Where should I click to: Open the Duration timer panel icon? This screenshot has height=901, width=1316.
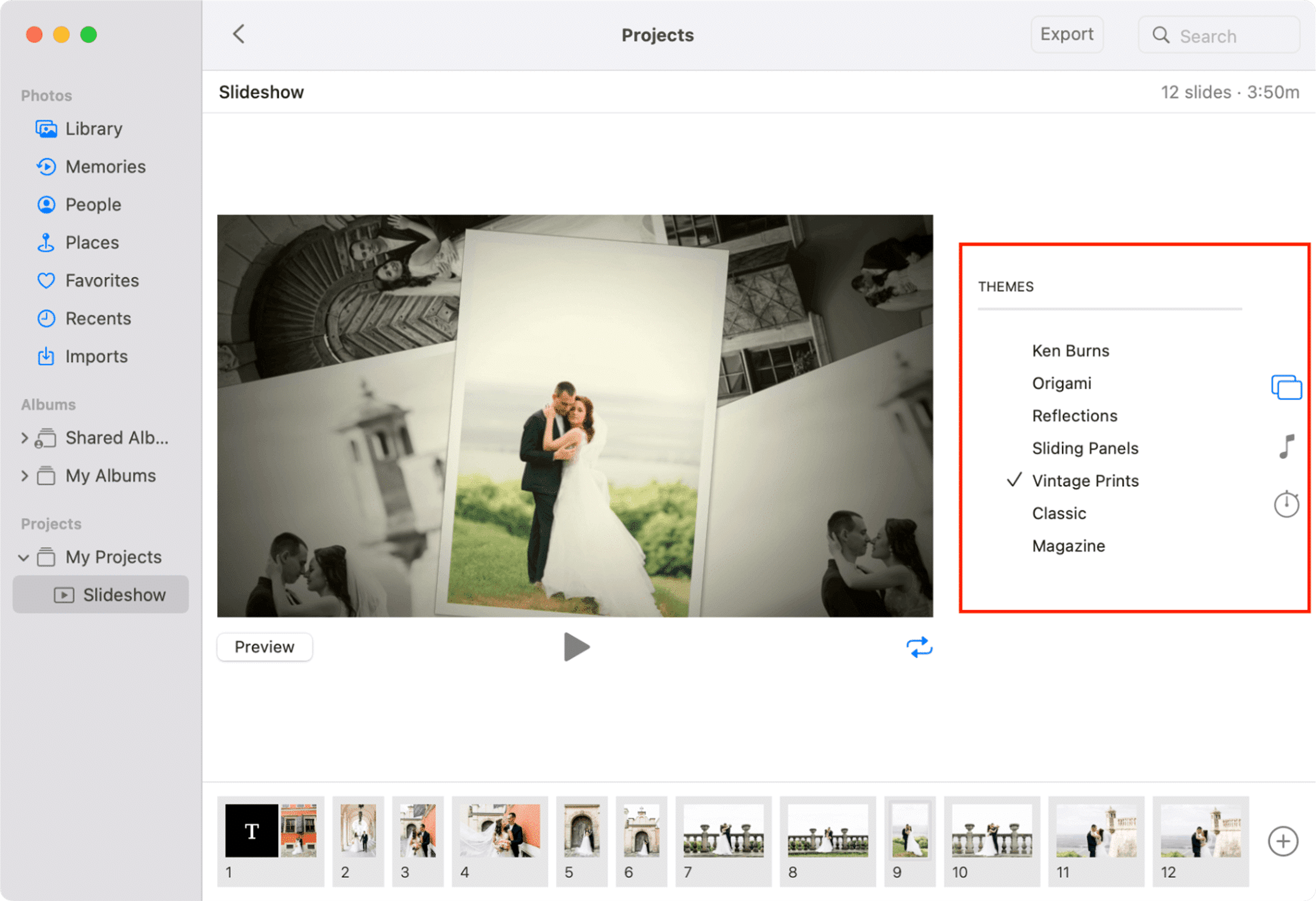click(1287, 504)
